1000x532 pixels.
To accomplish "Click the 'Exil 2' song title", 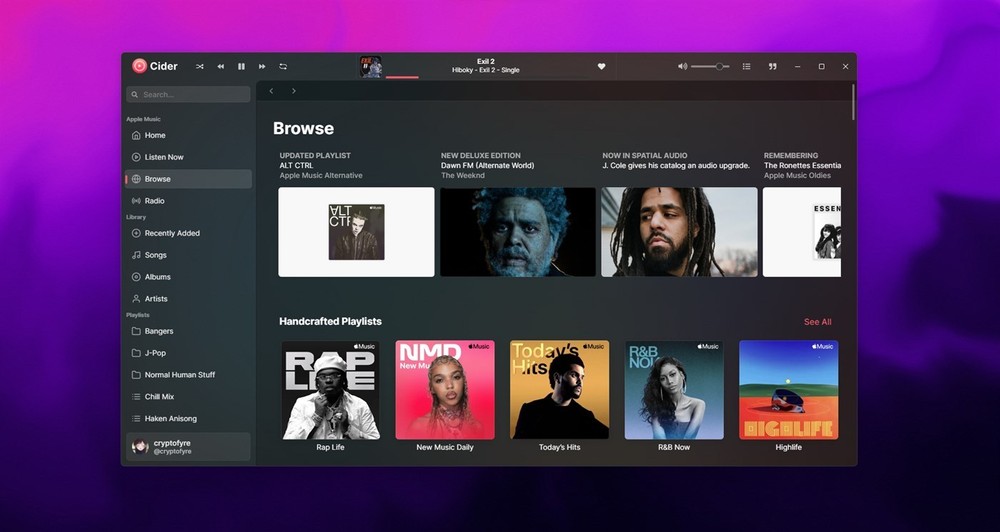I will [485, 62].
